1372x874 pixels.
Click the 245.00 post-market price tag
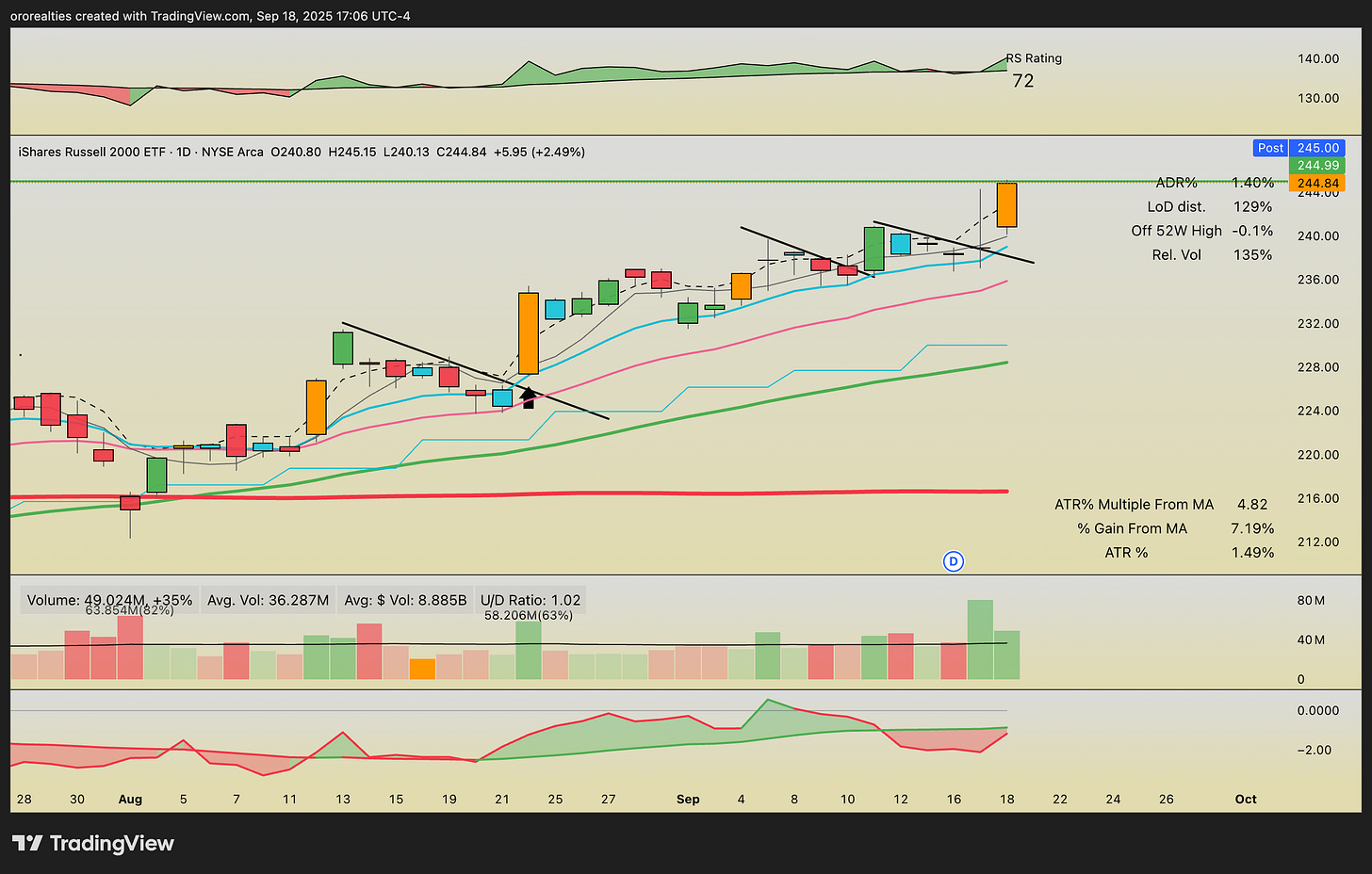[x=1317, y=148]
